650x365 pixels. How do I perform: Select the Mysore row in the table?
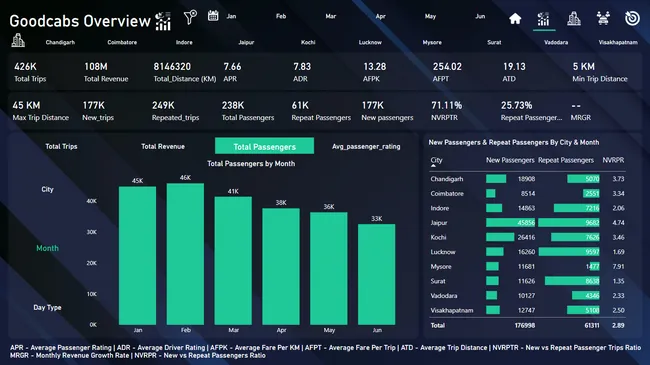tap(527, 266)
